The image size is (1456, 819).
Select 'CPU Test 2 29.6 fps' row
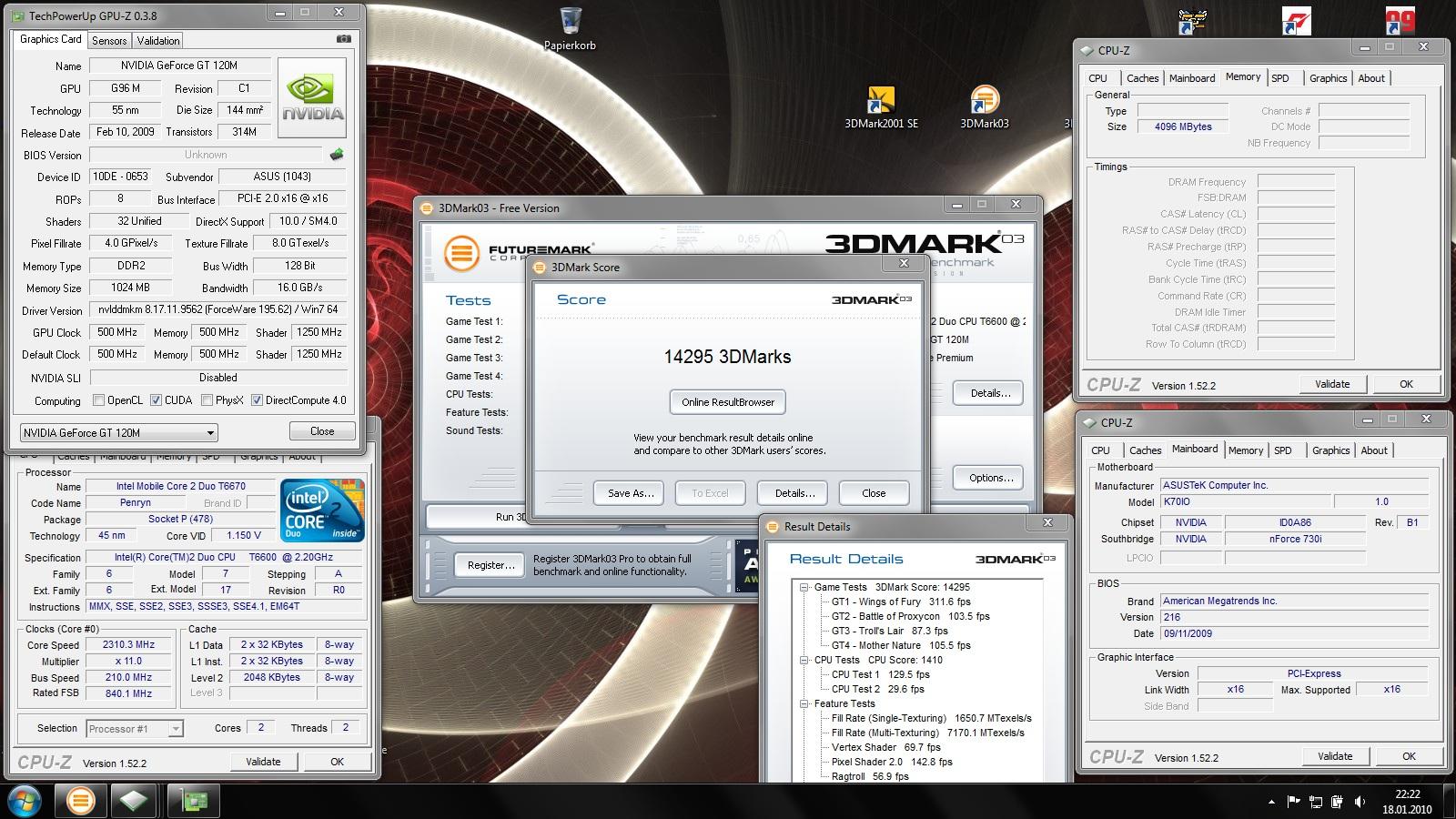tap(877, 689)
